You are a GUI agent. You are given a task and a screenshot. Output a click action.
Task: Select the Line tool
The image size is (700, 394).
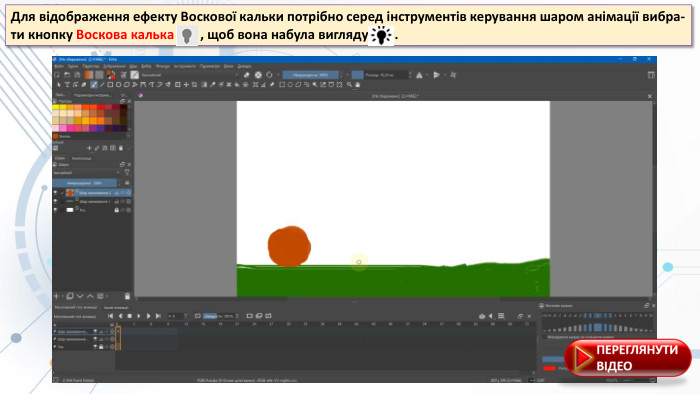click(102, 85)
